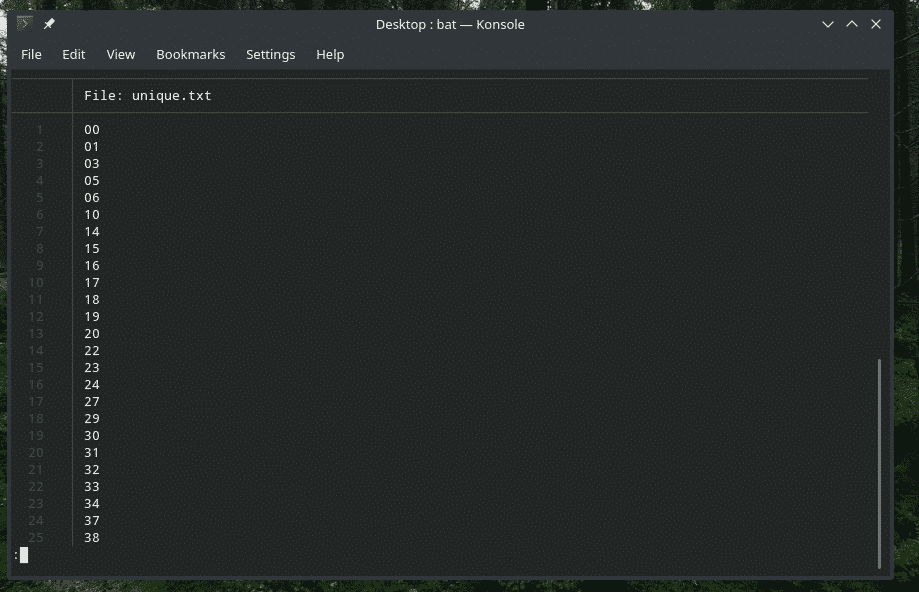Click line number 13 in the gutter
Viewport: 919px width, 592px height.
coord(36,334)
